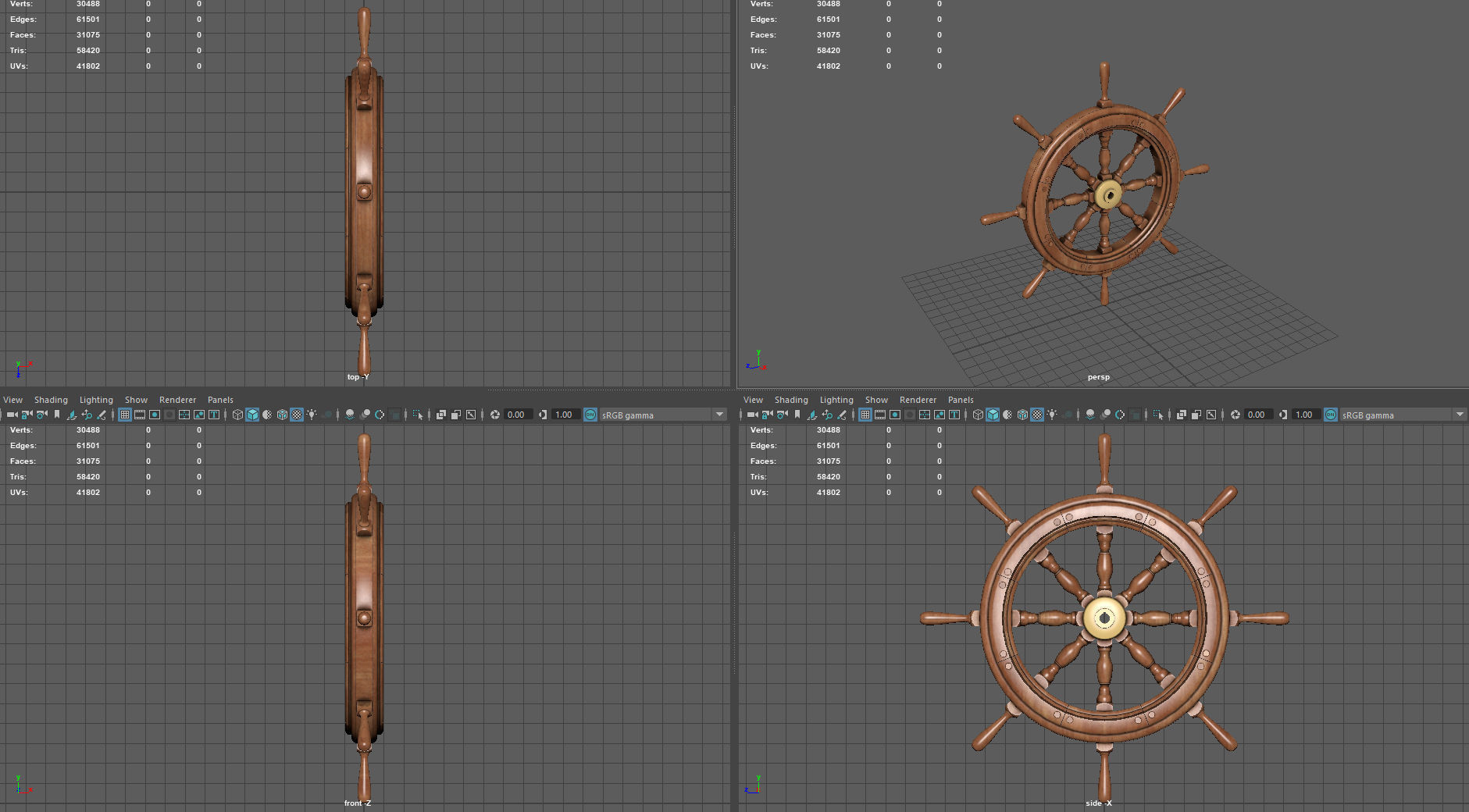The image size is (1469, 812).
Task: Toggle Resolution Gate in front view toolbar
Action: click(155, 415)
